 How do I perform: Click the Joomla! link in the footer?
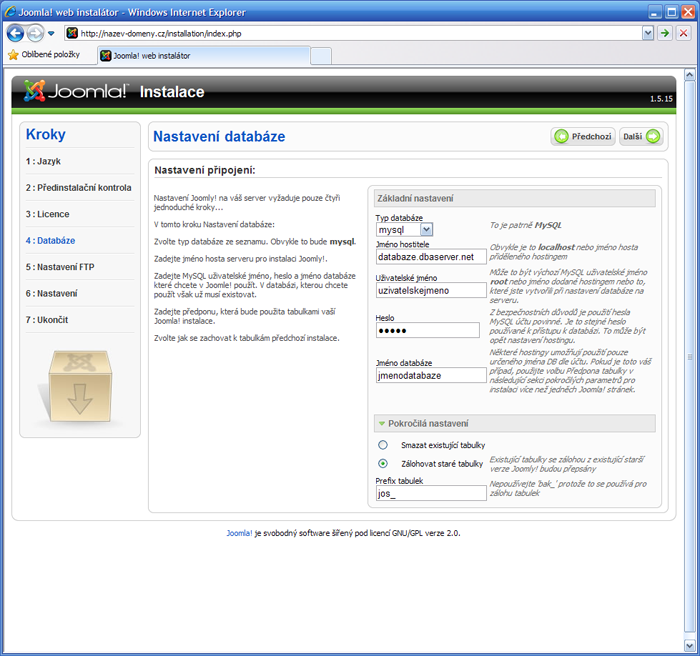point(238,533)
